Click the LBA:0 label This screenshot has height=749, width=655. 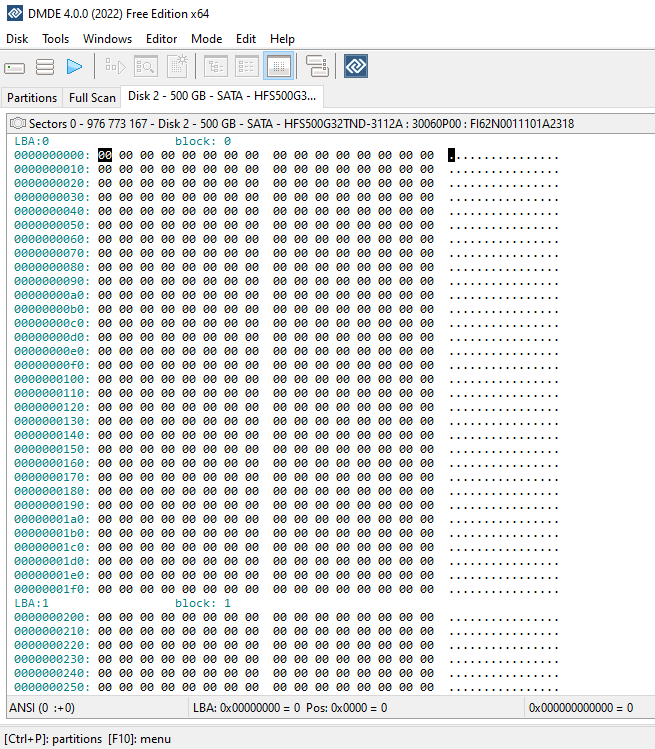pyautogui.click(x=32, y=141)
